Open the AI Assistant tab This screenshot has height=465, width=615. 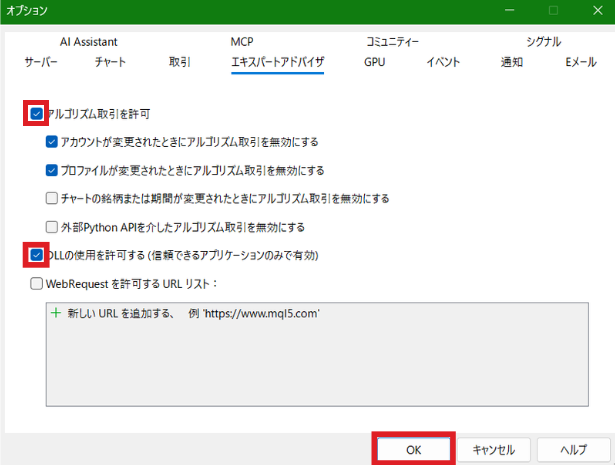[88, 42]
